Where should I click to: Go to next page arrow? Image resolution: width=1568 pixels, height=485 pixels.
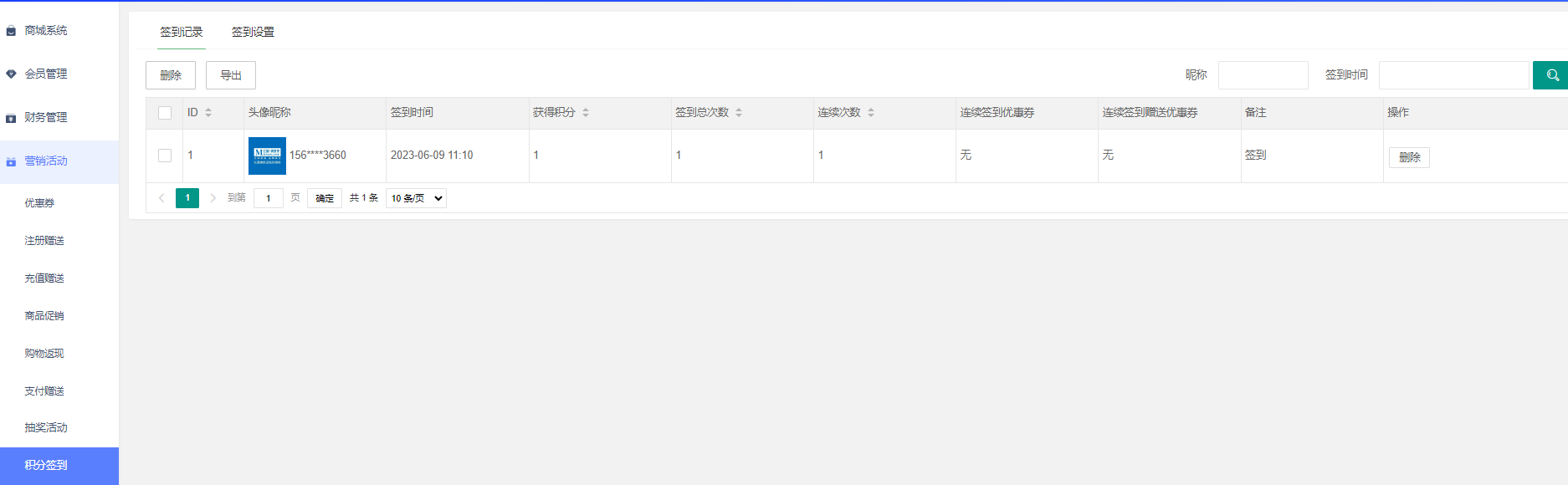(x=213, y=198)
